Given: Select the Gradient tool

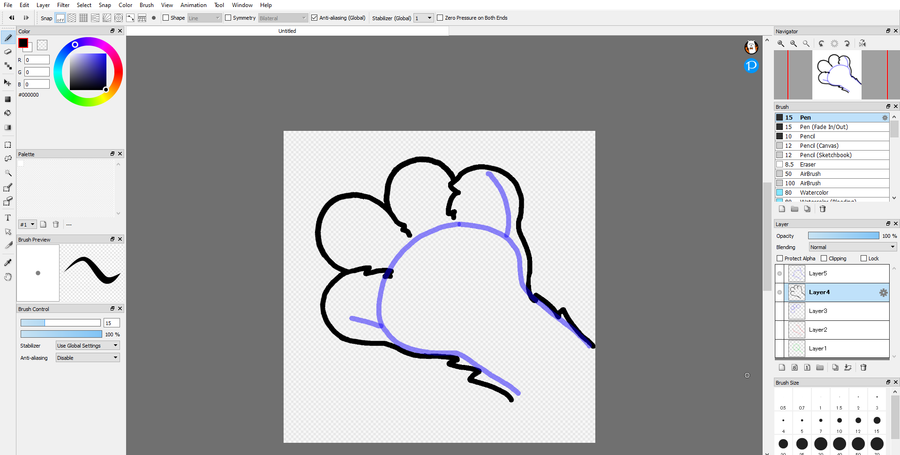Looking at the screenshot, I should 8,127.
